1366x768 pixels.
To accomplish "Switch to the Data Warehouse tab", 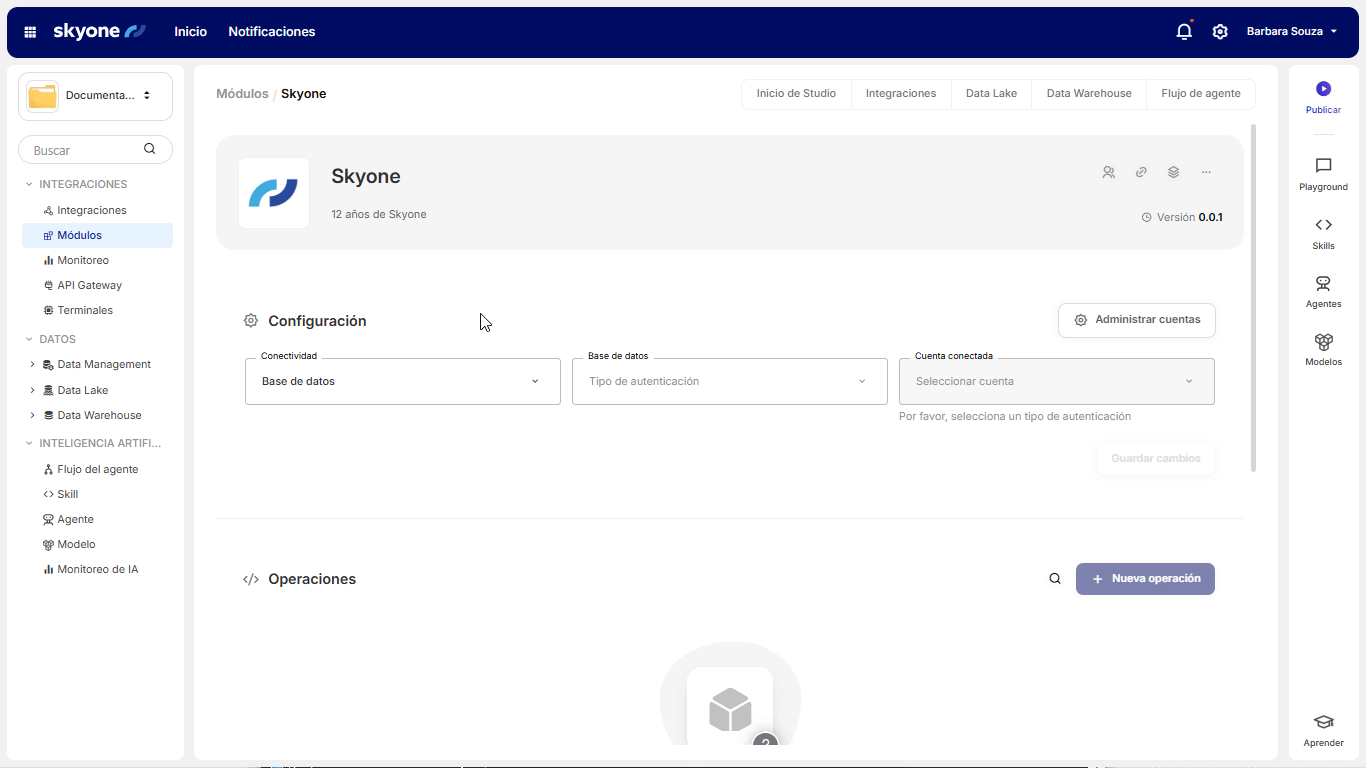I will point(1088,94).
